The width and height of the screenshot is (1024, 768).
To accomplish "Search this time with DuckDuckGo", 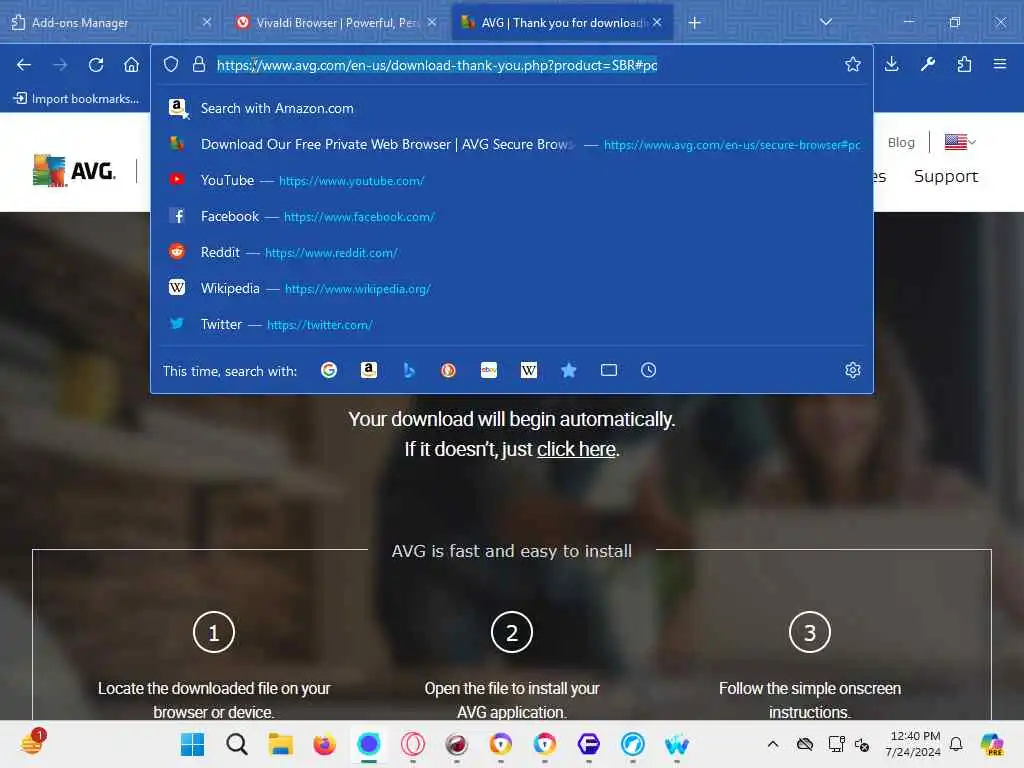I will pos(448,370).
